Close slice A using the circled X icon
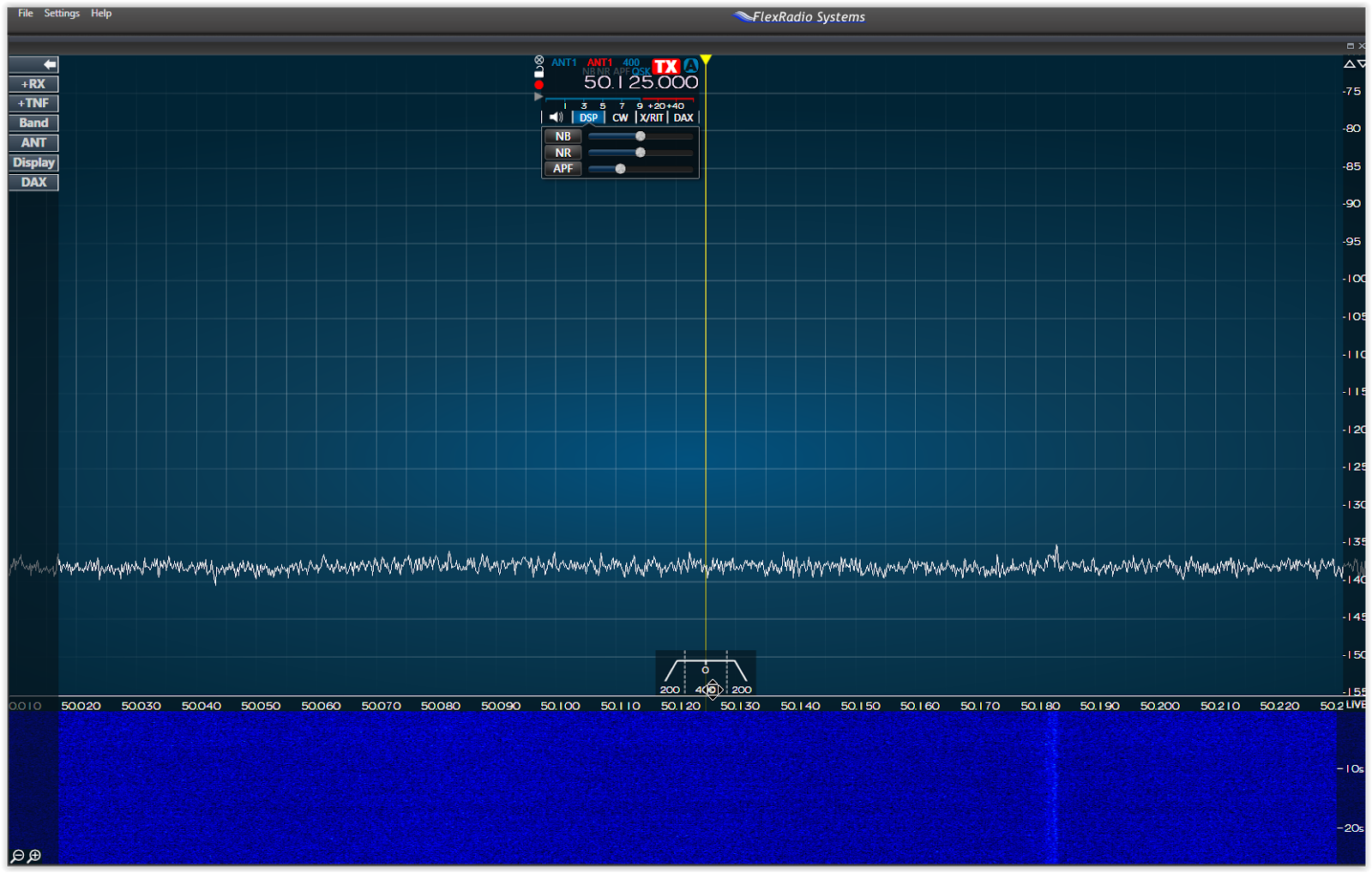This screenshot has height=873, width=1372. [x=539, y=58]
